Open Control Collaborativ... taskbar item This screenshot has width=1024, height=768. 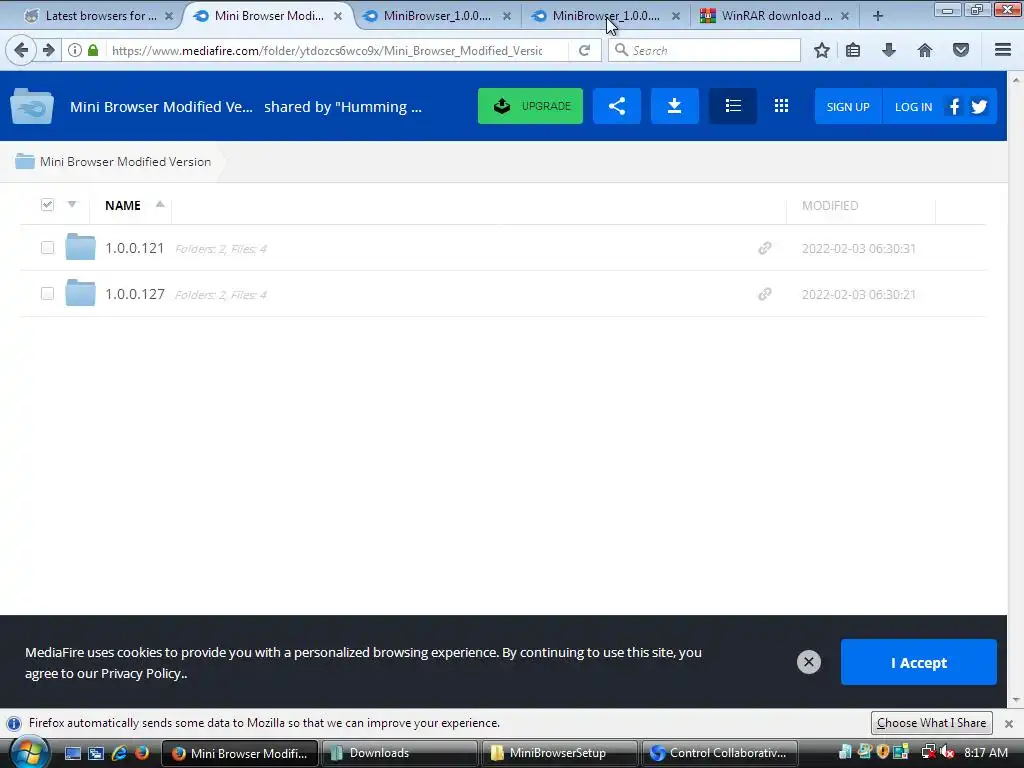(720, 753)
